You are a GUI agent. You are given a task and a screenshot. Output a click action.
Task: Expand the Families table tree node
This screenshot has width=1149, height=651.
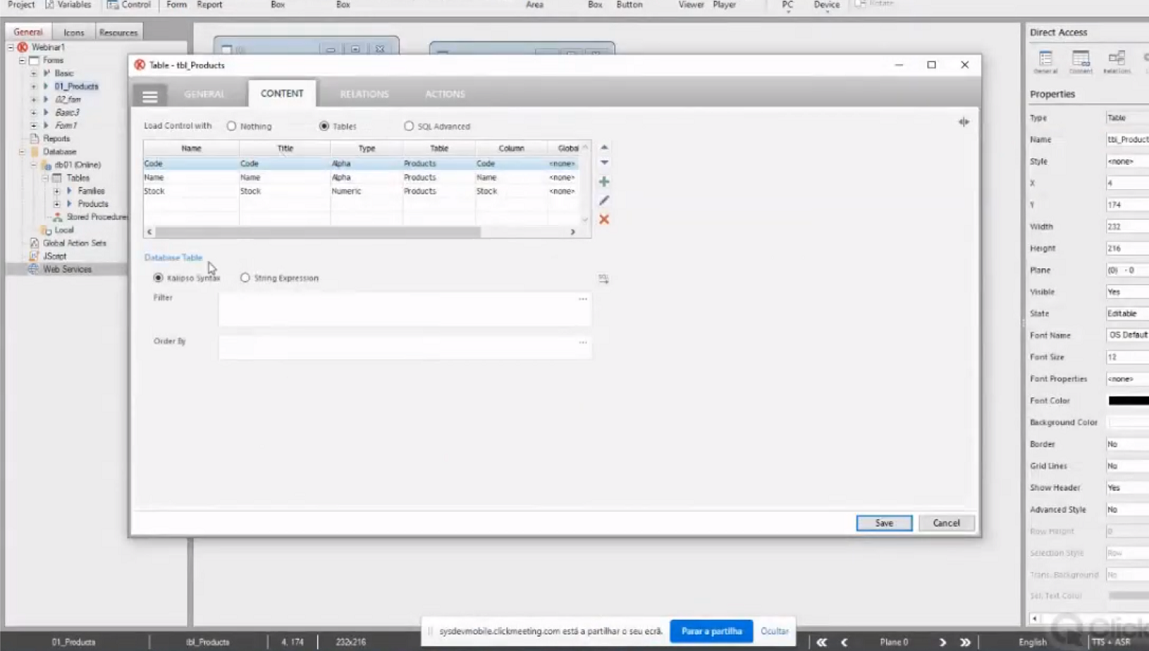pyautogui.click(x=57, y=191)
